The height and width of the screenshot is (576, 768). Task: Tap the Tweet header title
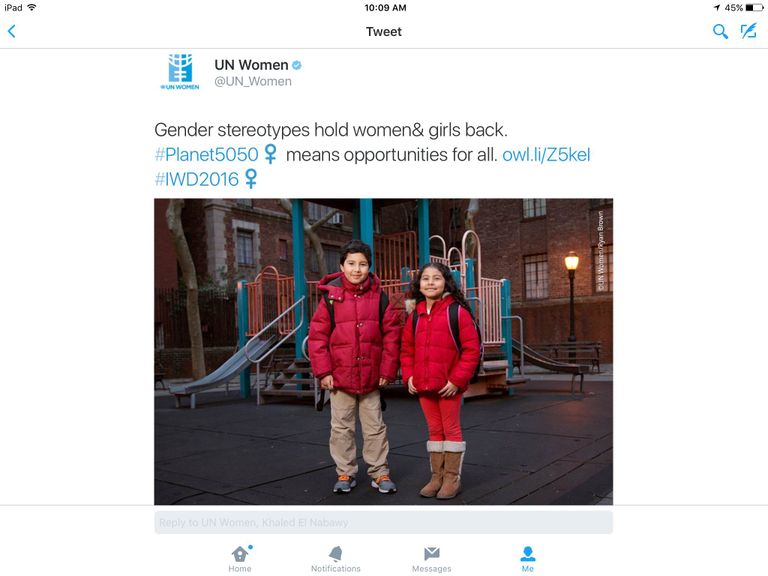click(x=384, y=32)
